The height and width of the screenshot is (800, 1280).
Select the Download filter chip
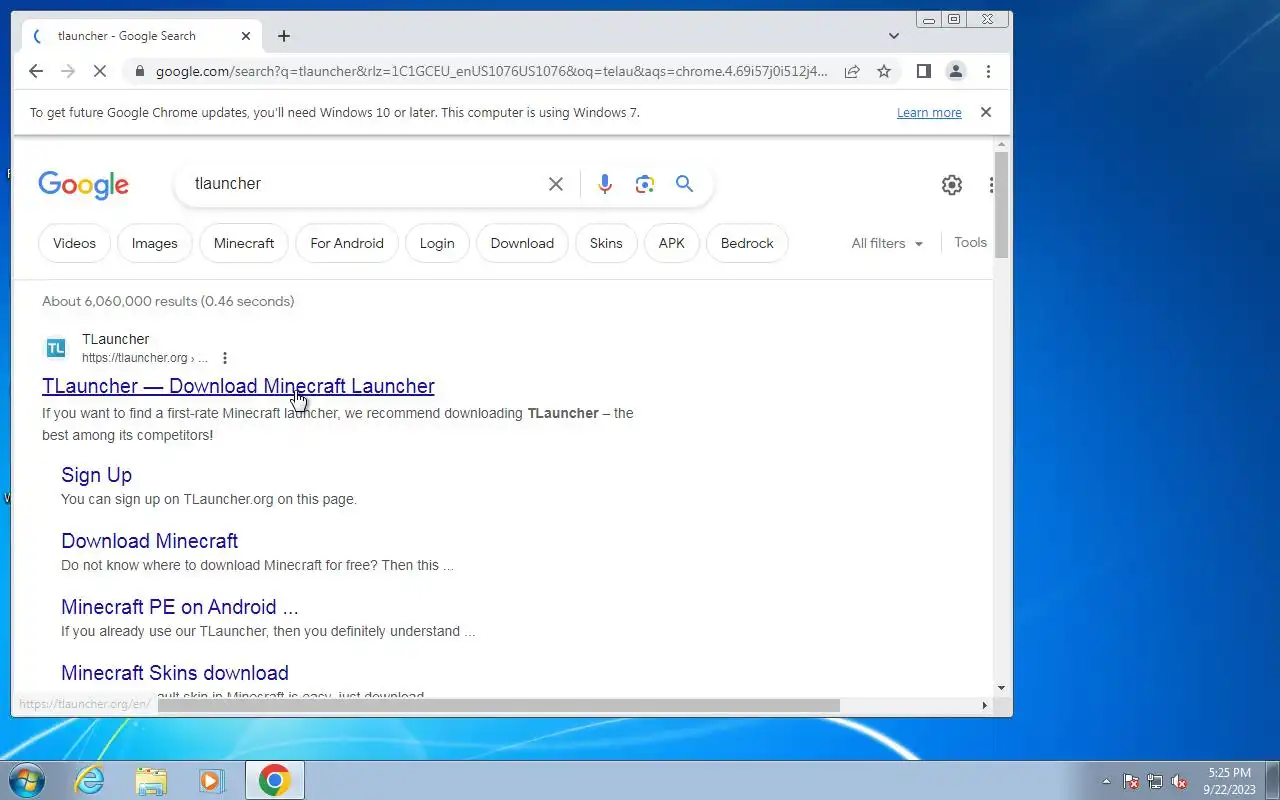click(x=522, y=243)
